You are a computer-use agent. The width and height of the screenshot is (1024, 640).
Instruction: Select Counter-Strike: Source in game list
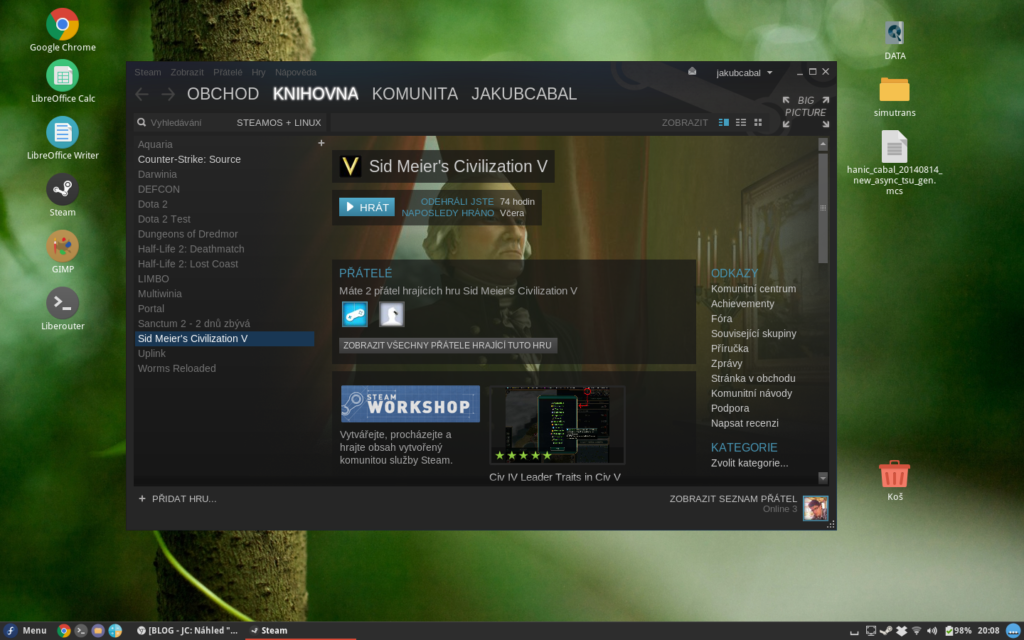[189, 159]
